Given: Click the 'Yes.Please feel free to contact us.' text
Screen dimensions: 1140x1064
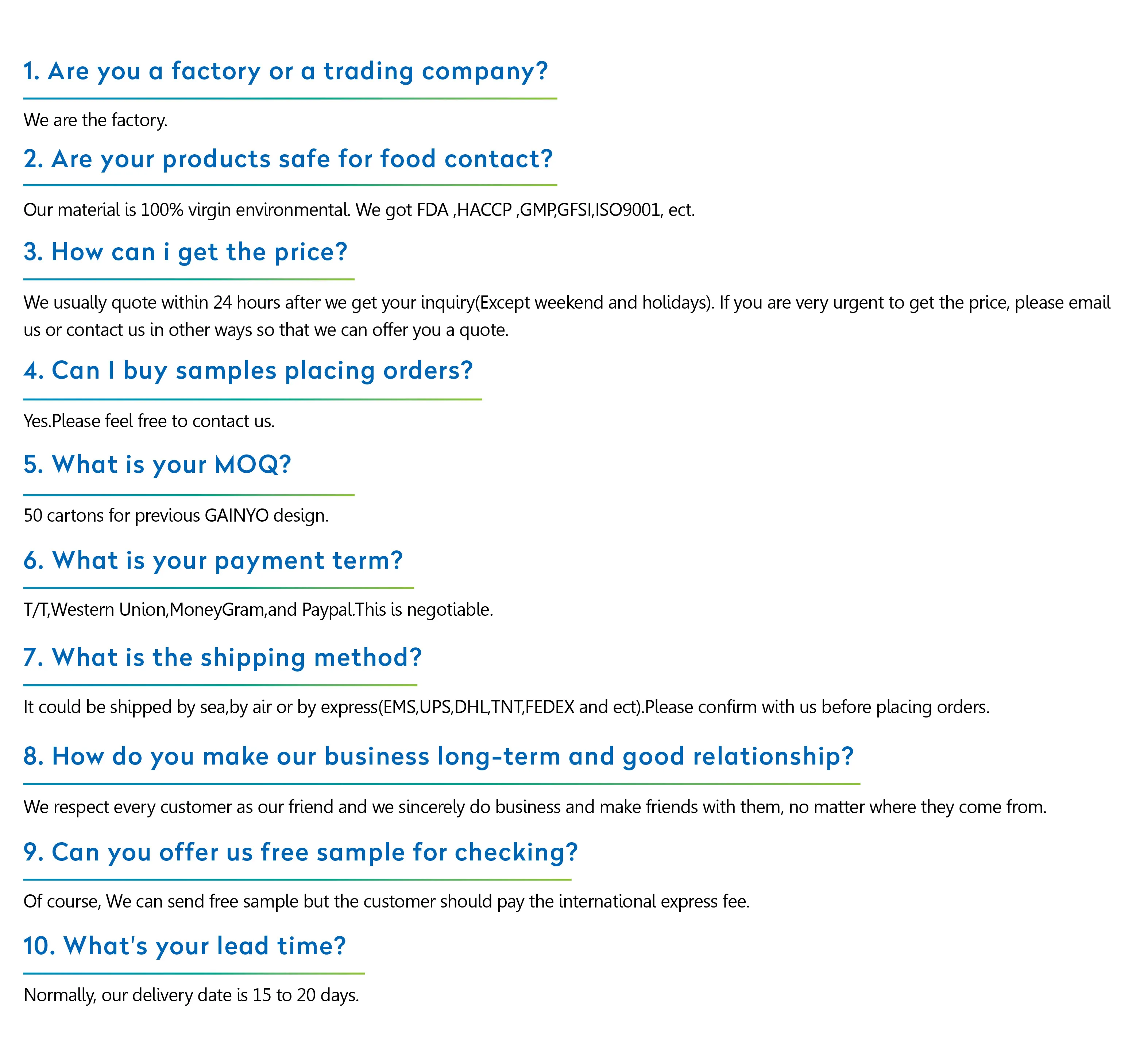Looking at the screenshot, I should click(x=149, y=421).
